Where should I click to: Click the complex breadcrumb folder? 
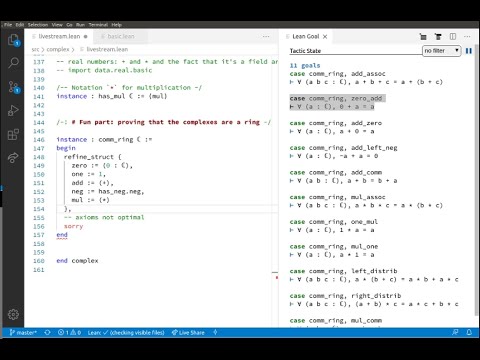coord(58,49)
